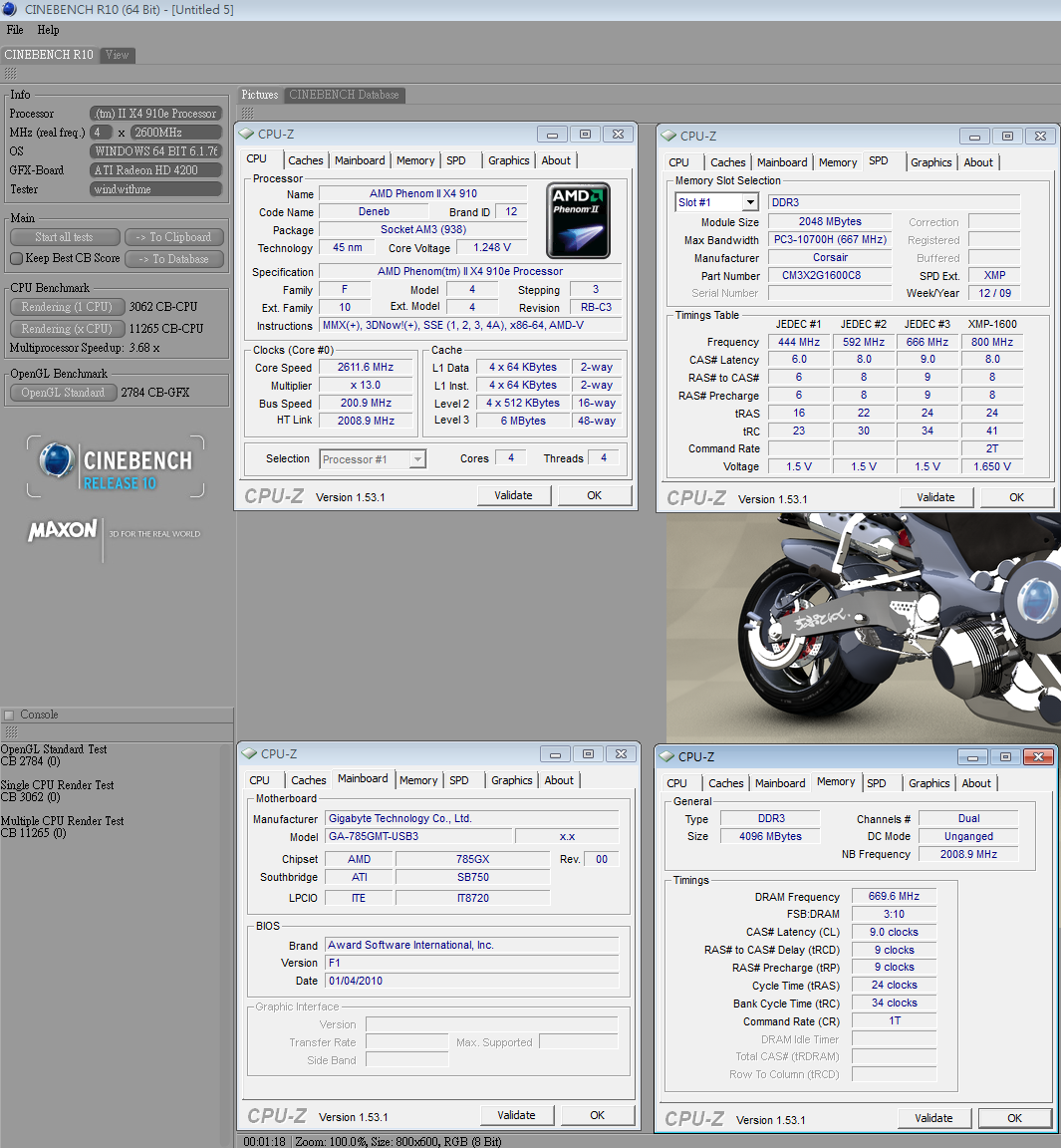Click the status bar zoom and size text
This screenshot has height=1148, width=1061.
coord(398,1141)
